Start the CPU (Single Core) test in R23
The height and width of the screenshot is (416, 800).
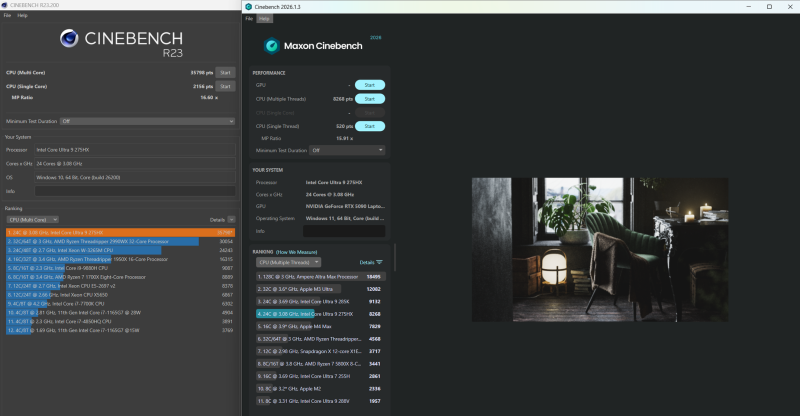[x=225, y=86]
